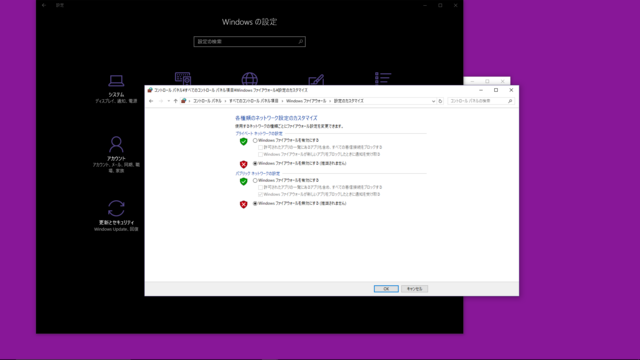
Task: Open Update & Security (更新とセキュリティ) in Settings
Action: 116,216
